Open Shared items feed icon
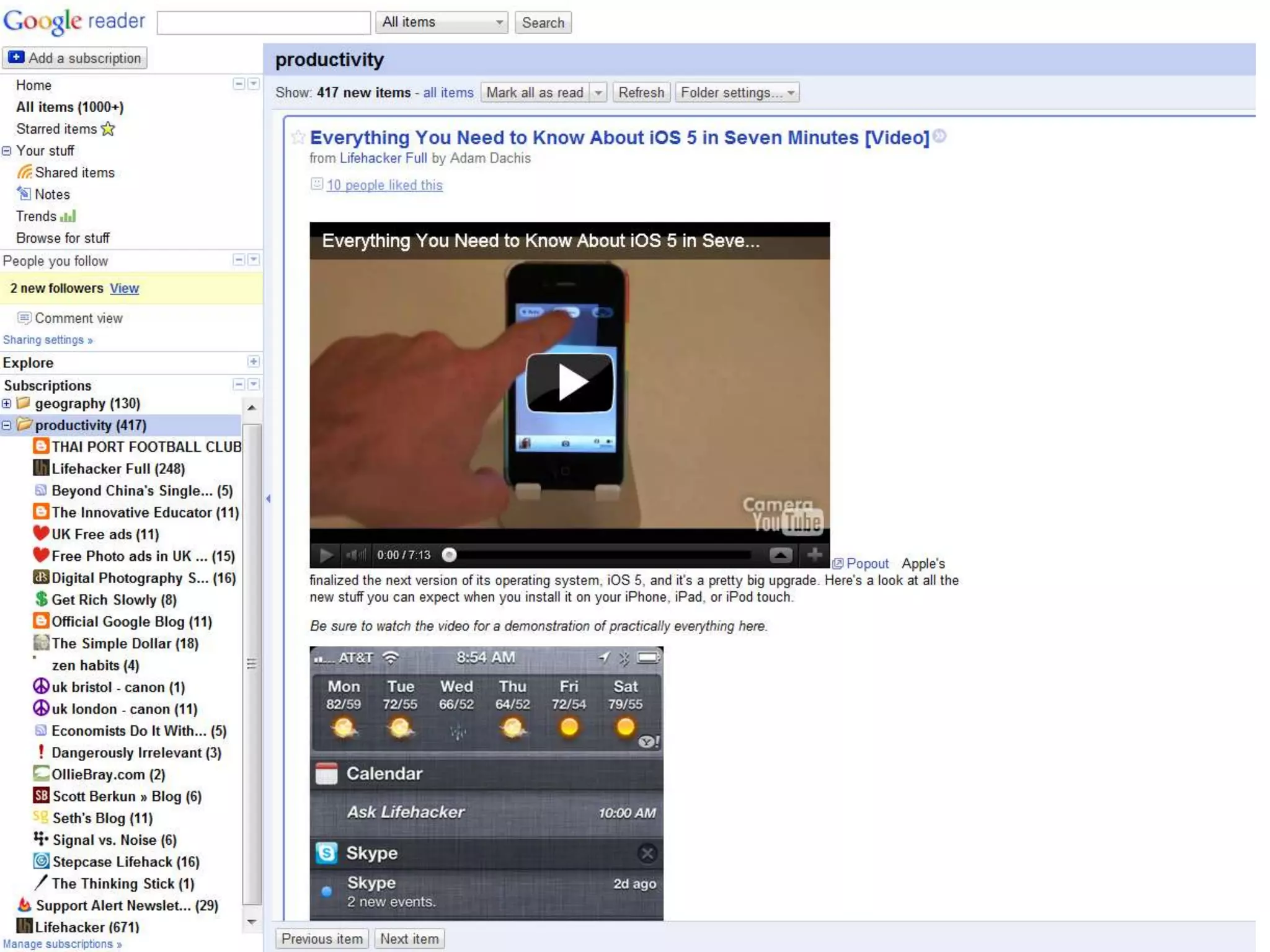This screenshot has width=1270, height=952. [25, 172]
